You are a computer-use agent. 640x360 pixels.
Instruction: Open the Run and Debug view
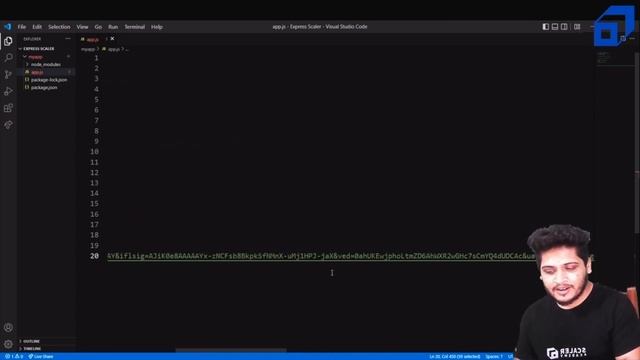(x=8, y=91)
